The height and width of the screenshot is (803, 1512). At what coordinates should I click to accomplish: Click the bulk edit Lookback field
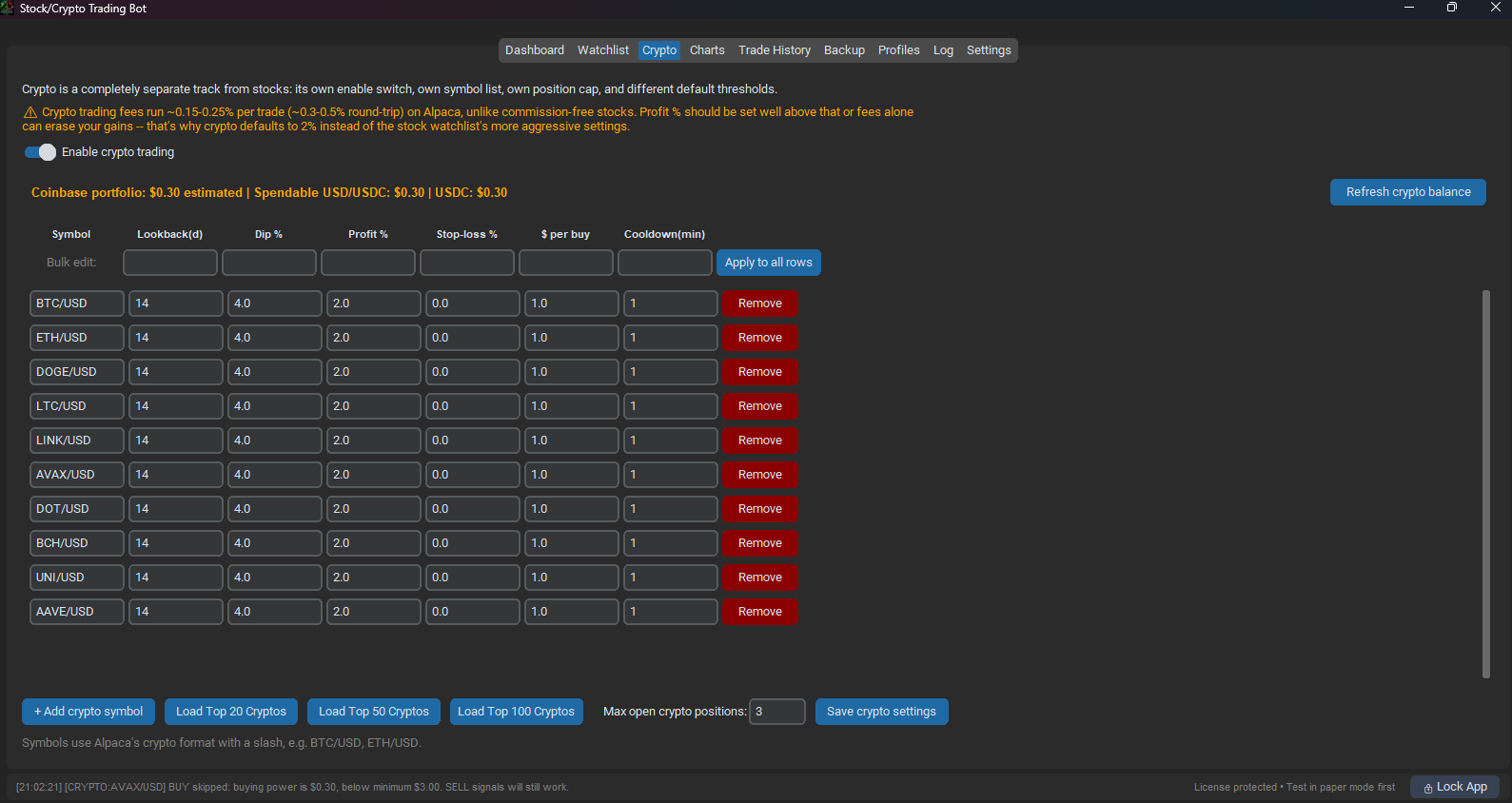(x=170, y=263)
